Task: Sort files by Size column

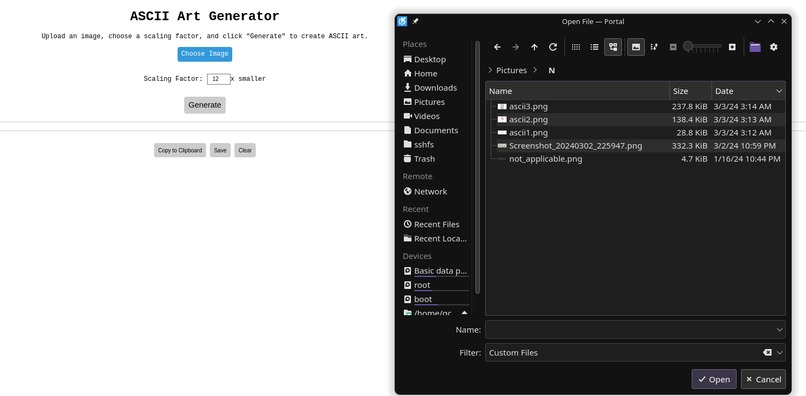Action: [690, 91]
